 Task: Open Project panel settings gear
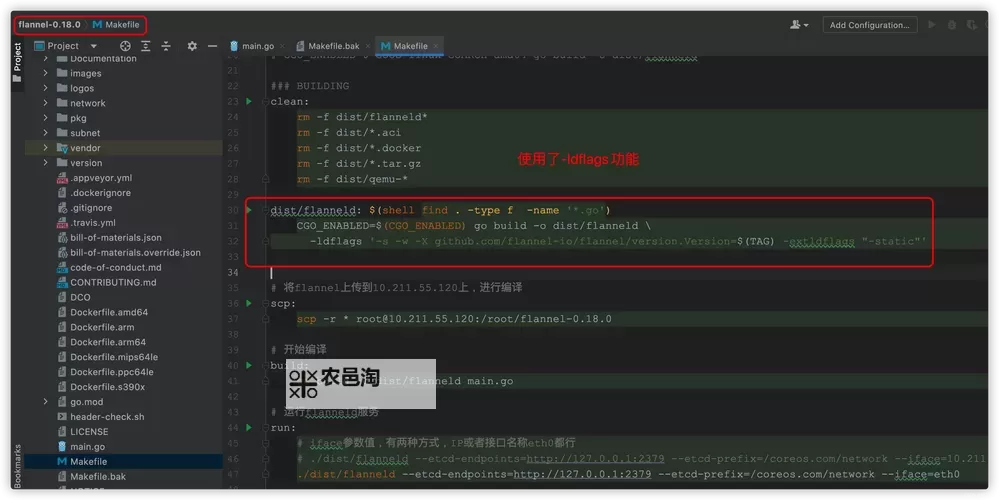(192, 46)
